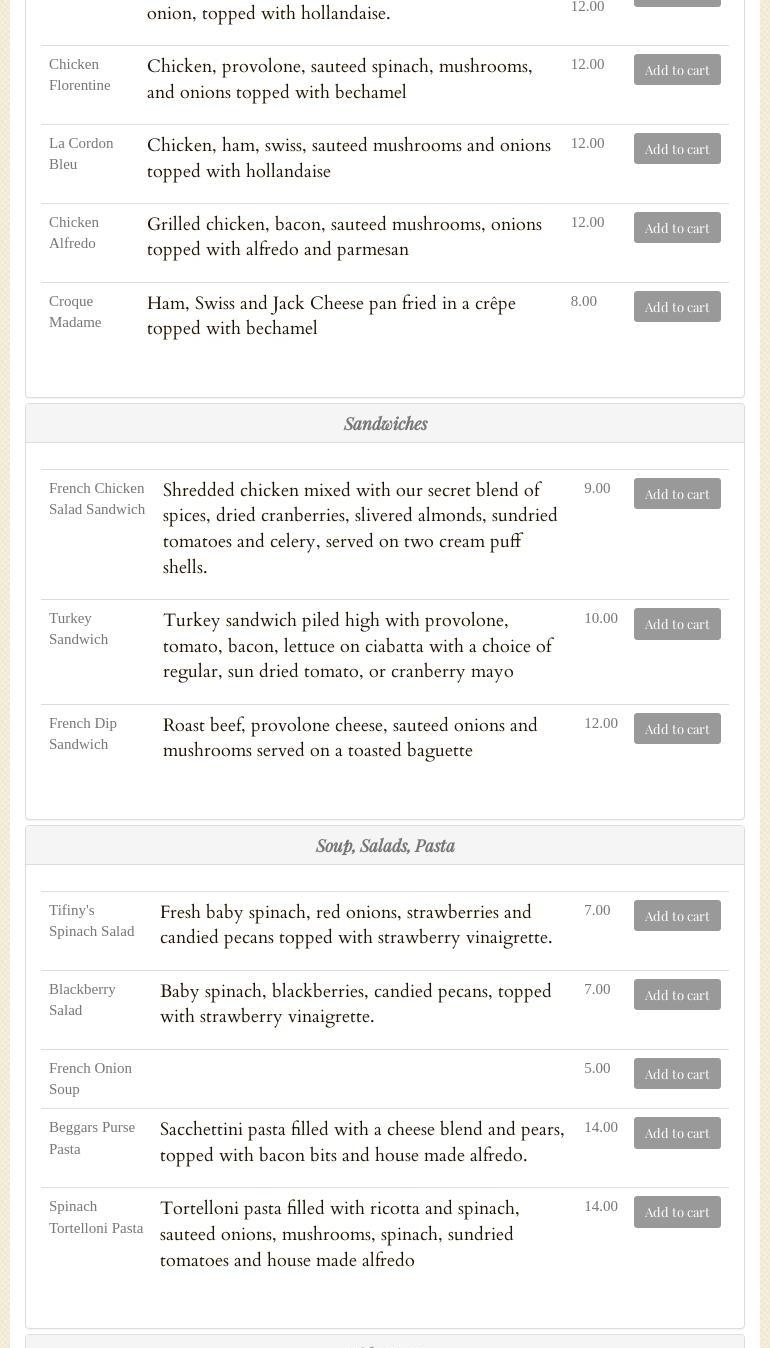This screenshot has width=770, height=1348.
Task: Click the Chicken Florentine item name
Action: pos(80,75)
